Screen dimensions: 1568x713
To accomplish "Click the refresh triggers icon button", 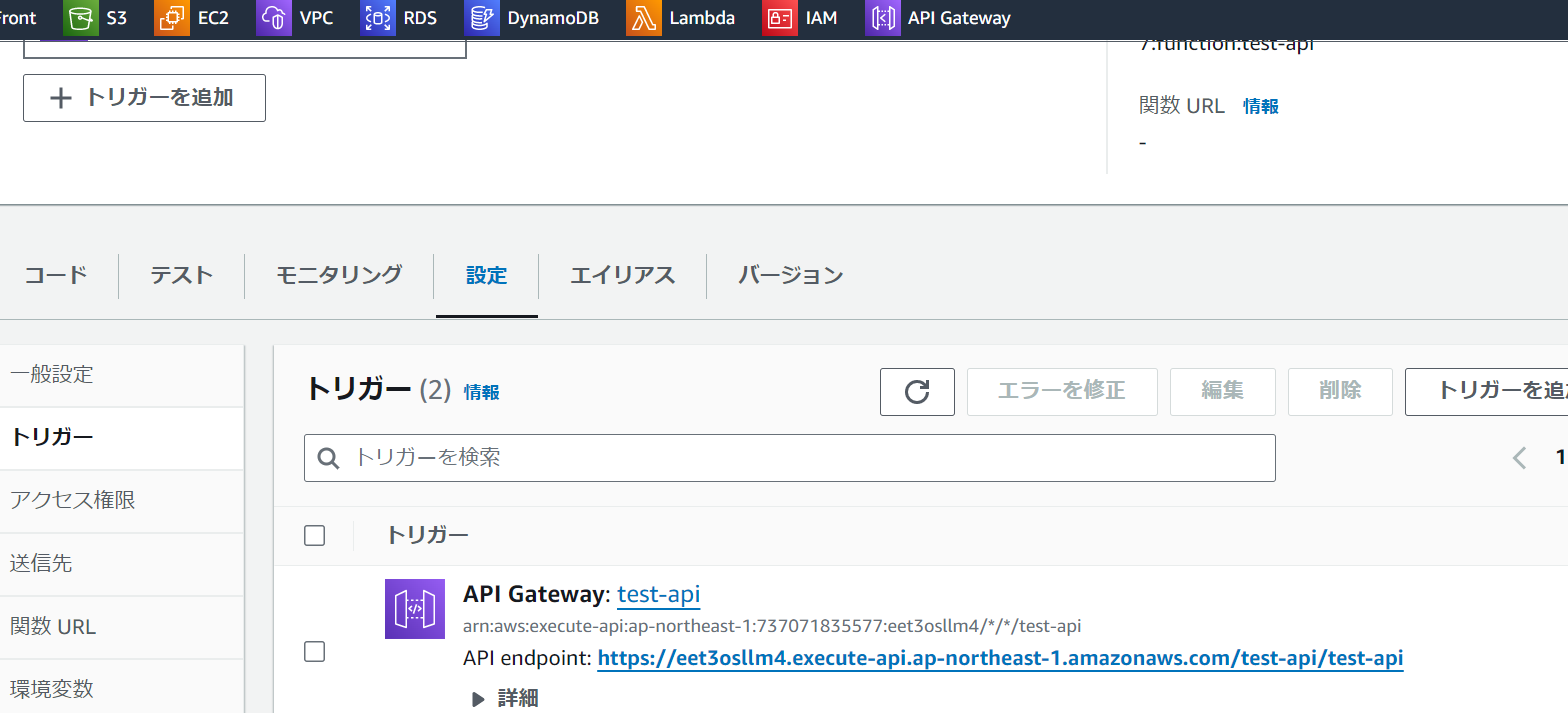I will point(917,391).
